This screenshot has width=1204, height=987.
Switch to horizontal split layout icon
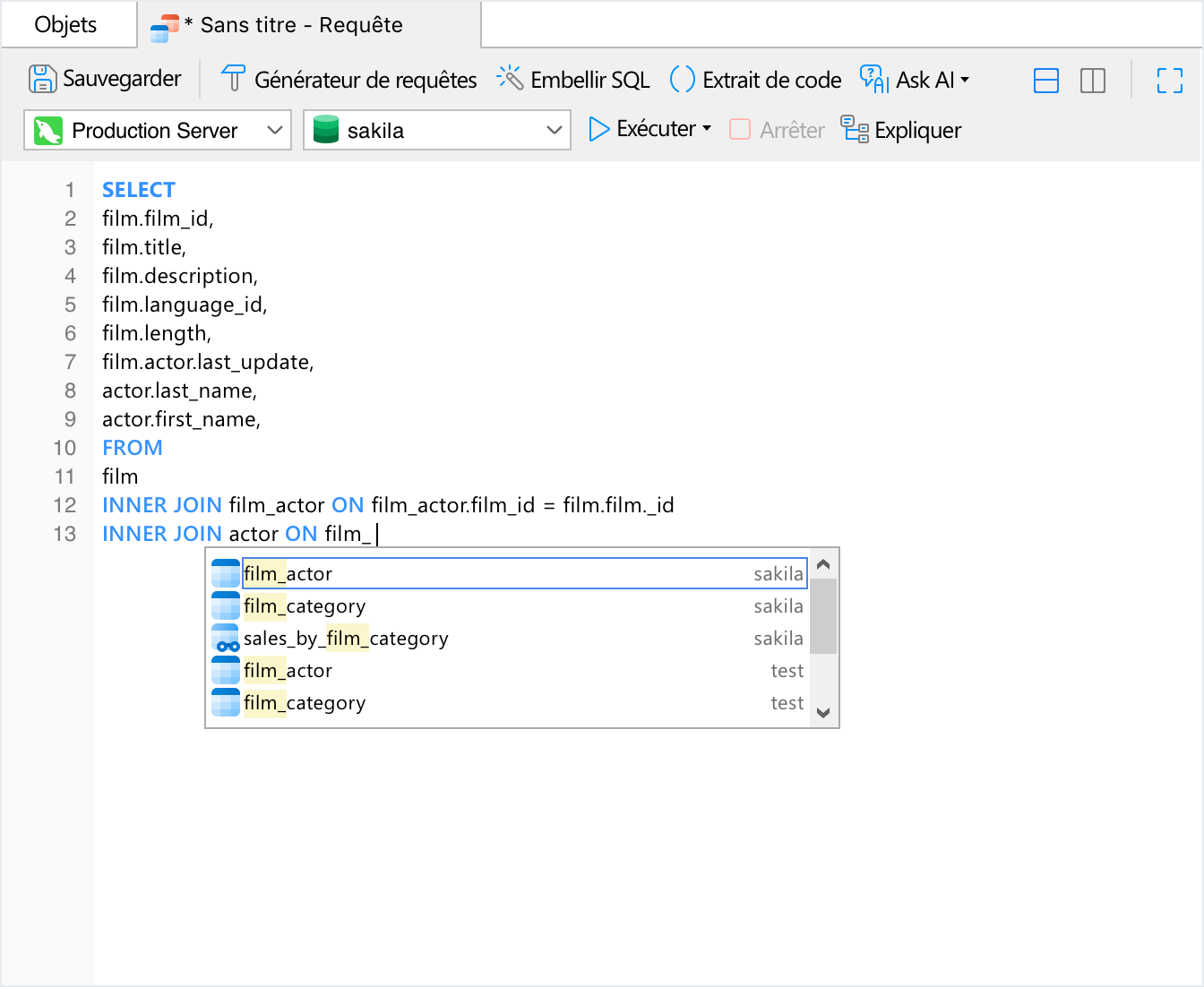[1045, 81]
